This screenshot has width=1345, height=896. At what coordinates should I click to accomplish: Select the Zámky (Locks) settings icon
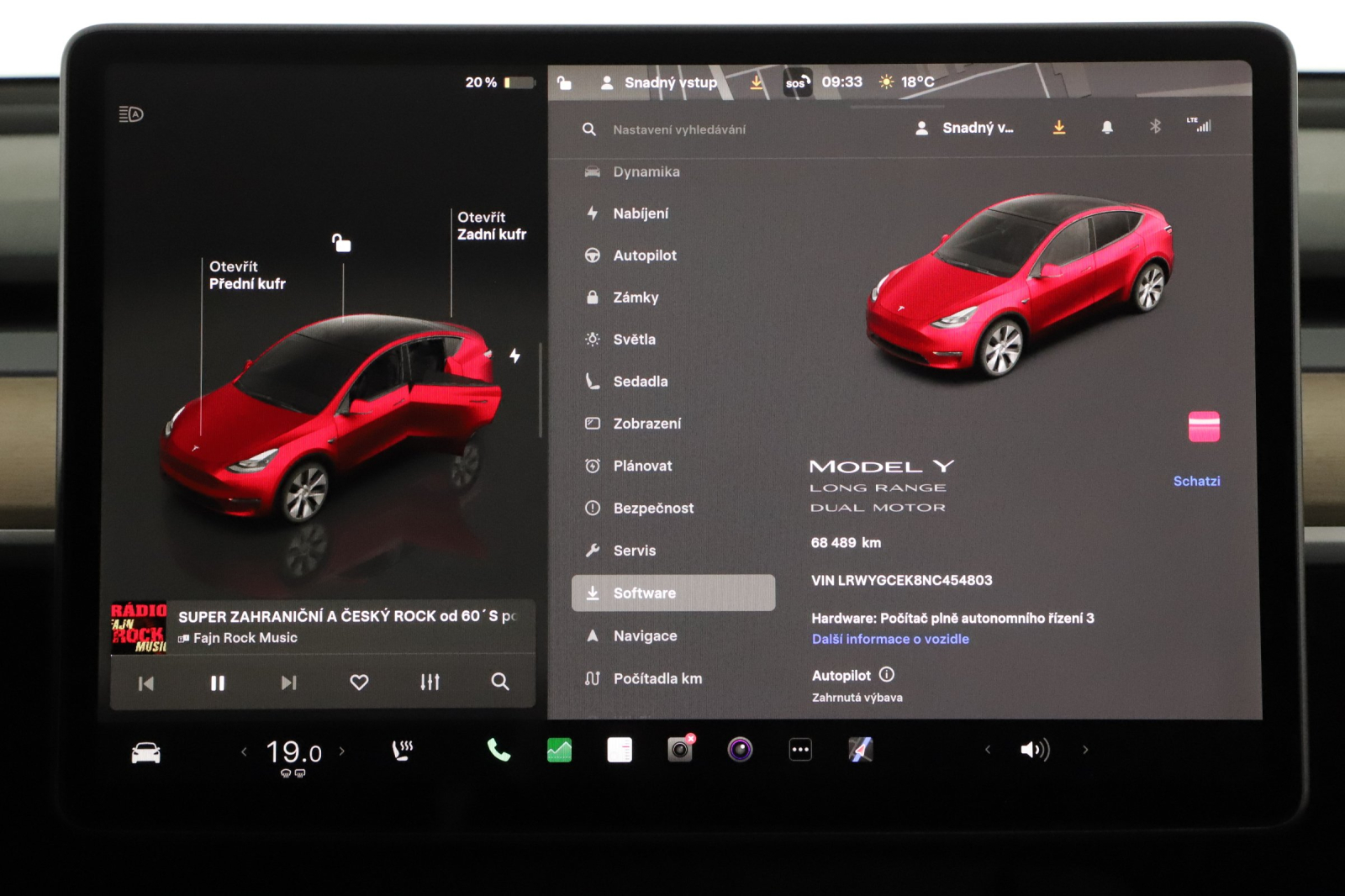(x=593, y=297)
